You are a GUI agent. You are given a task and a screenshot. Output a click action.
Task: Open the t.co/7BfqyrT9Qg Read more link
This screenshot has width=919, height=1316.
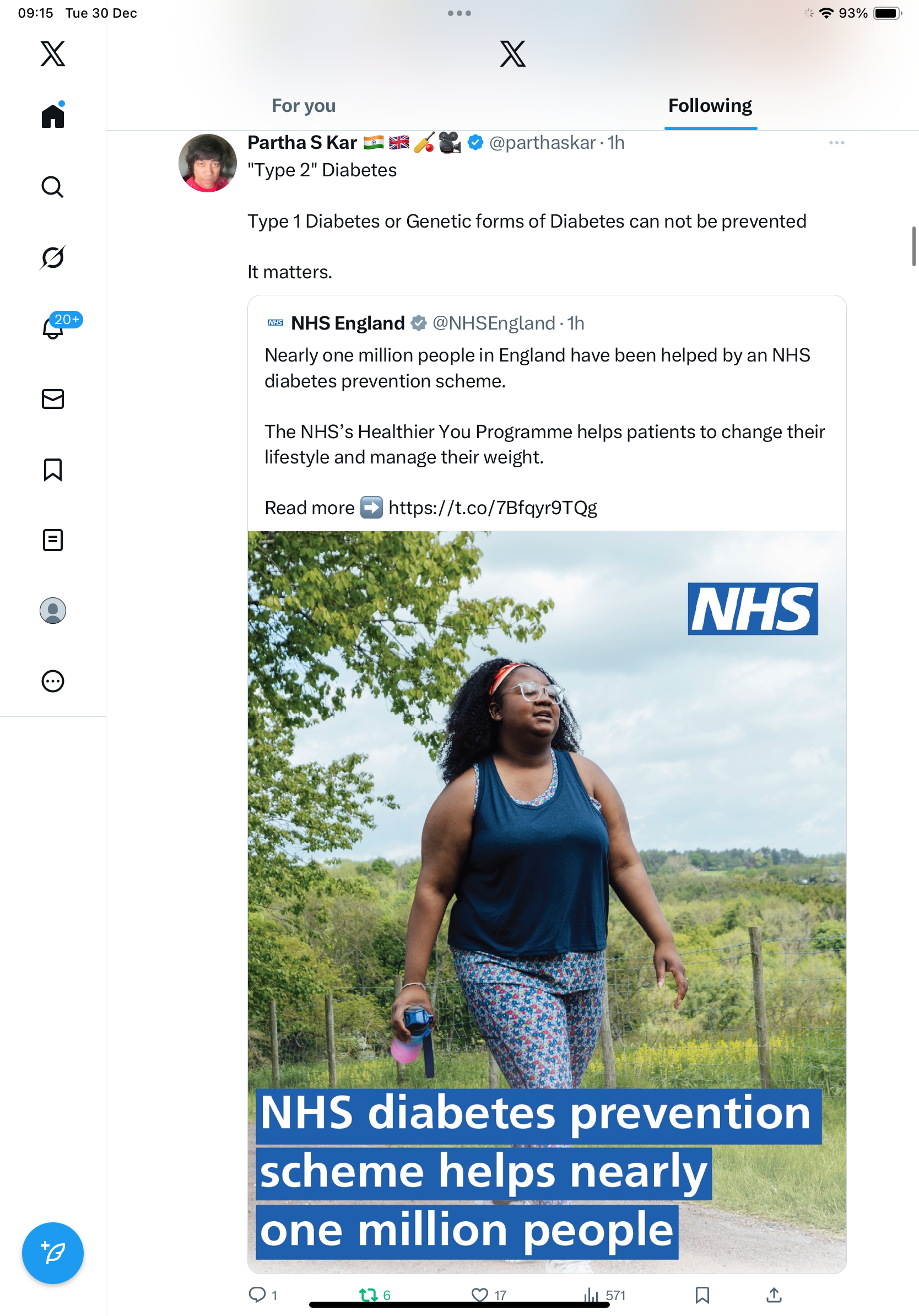(493, 508)
